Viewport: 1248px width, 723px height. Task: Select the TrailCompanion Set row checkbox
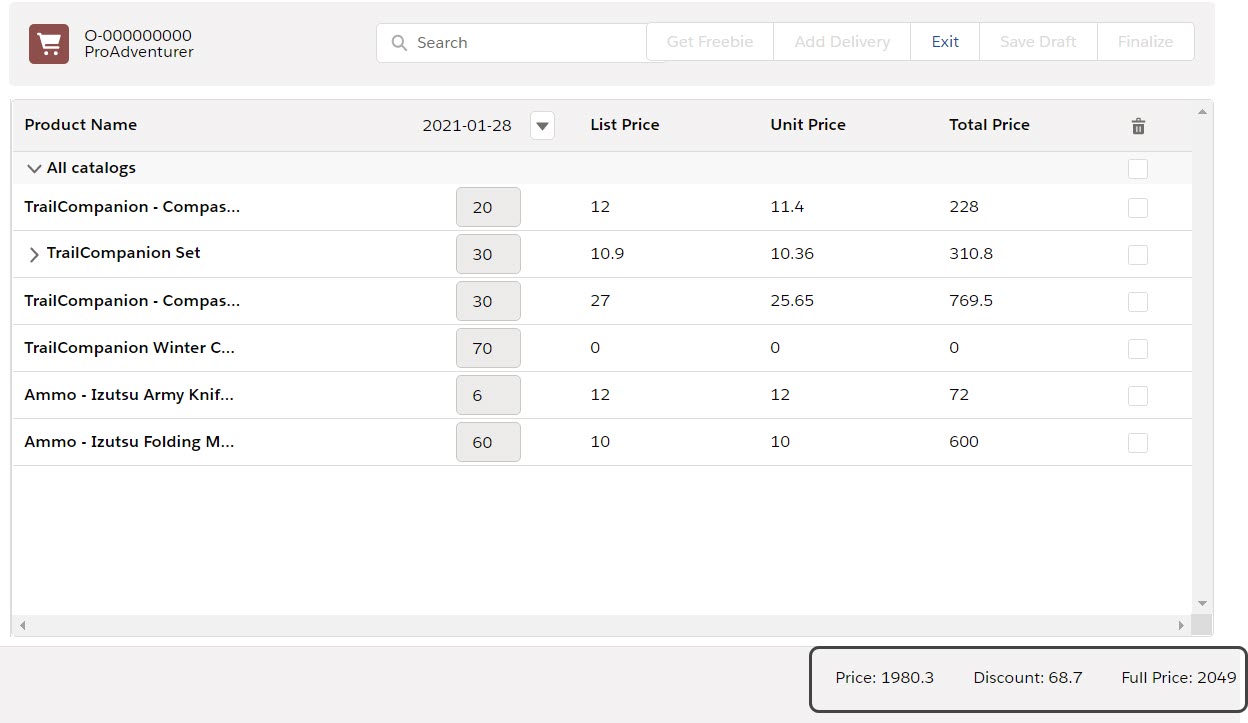pyautogui.click(x=1138, y=255)
